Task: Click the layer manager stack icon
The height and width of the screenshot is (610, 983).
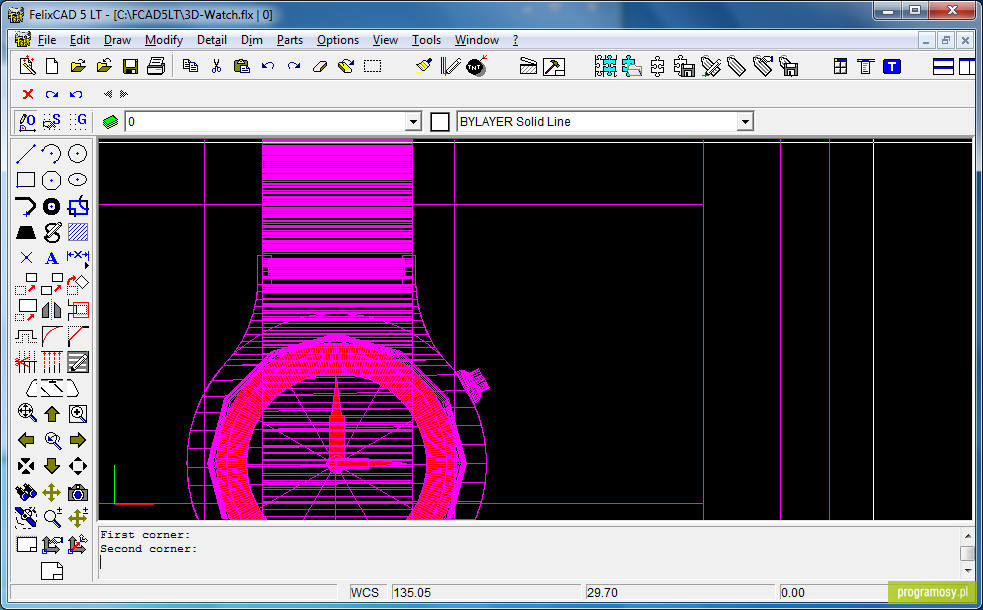Action: click(x=110, y=122)
